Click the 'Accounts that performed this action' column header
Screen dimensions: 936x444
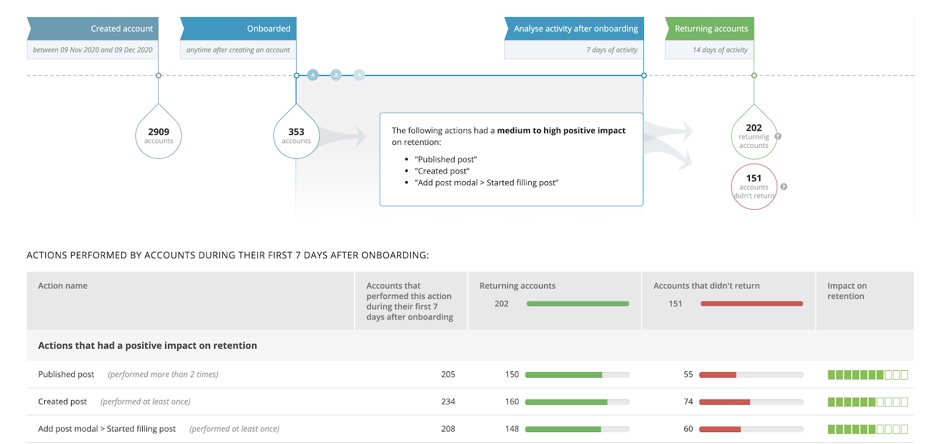410,301
